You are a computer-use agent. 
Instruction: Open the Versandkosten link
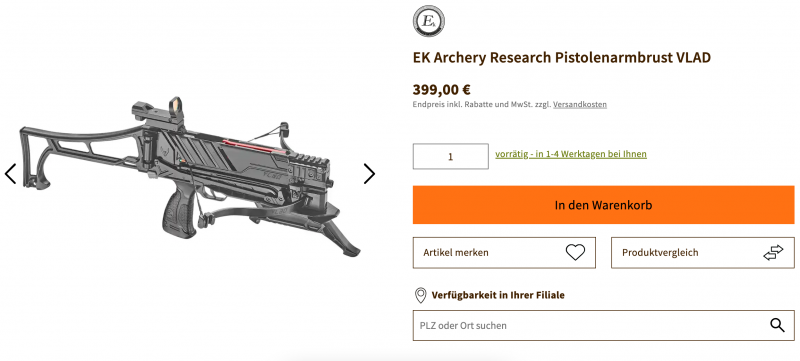point(580,105)
